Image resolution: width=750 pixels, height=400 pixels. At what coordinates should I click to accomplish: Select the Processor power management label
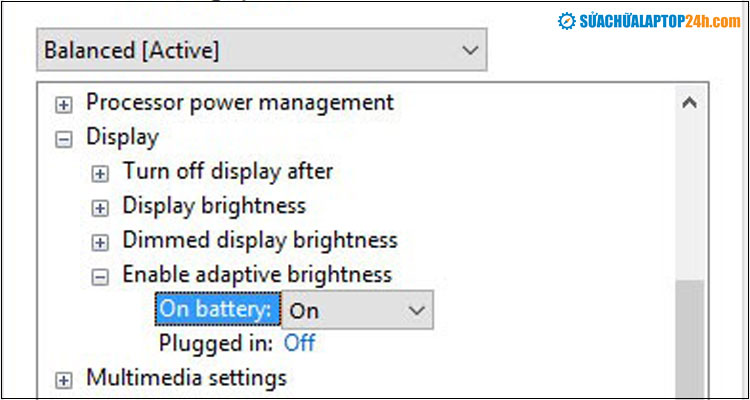click(240, 102)
